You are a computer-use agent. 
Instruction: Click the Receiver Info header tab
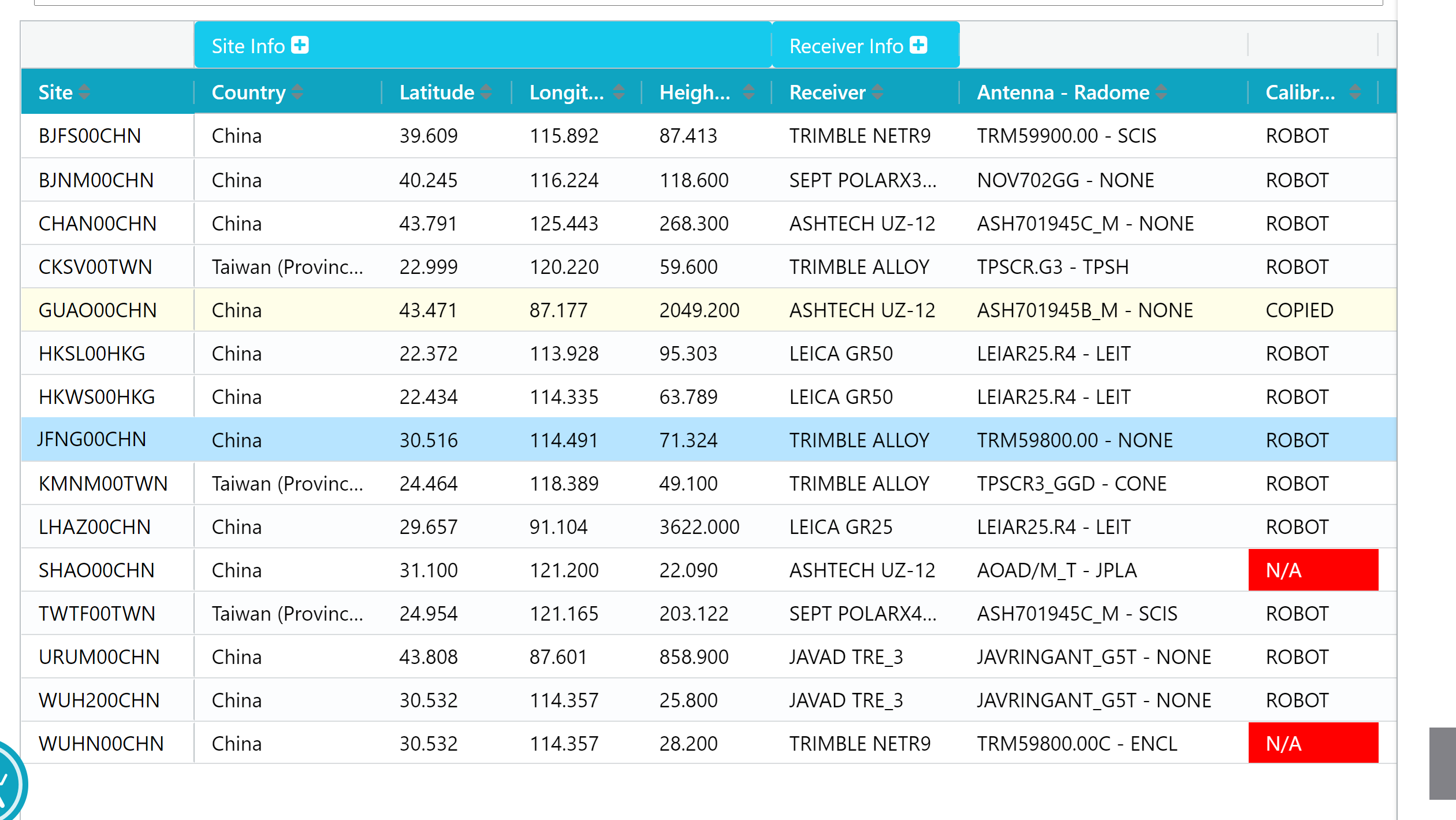pyautogui.click(x=846, y=46)
